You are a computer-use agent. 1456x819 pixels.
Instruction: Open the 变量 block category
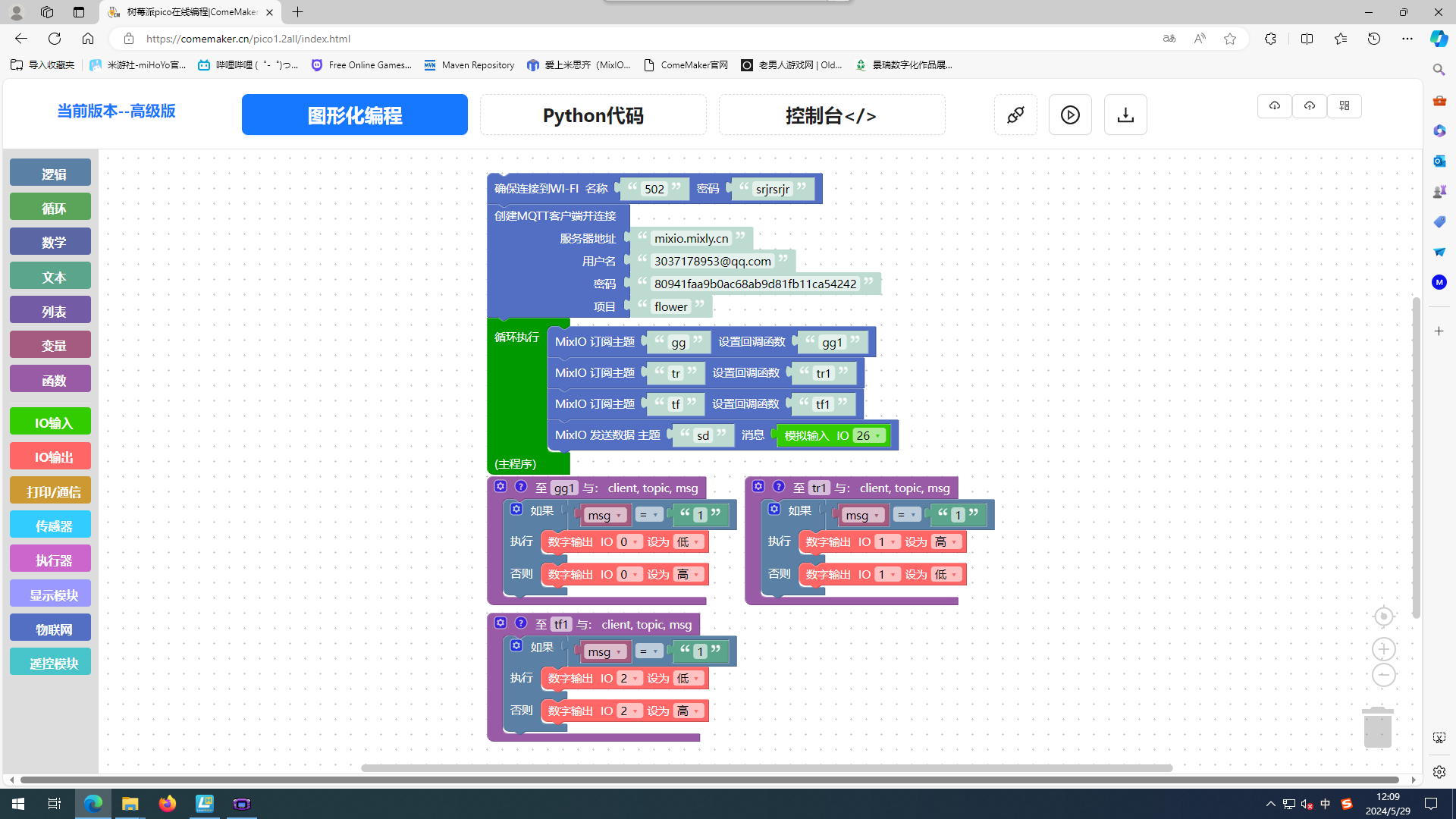point(50,346)
